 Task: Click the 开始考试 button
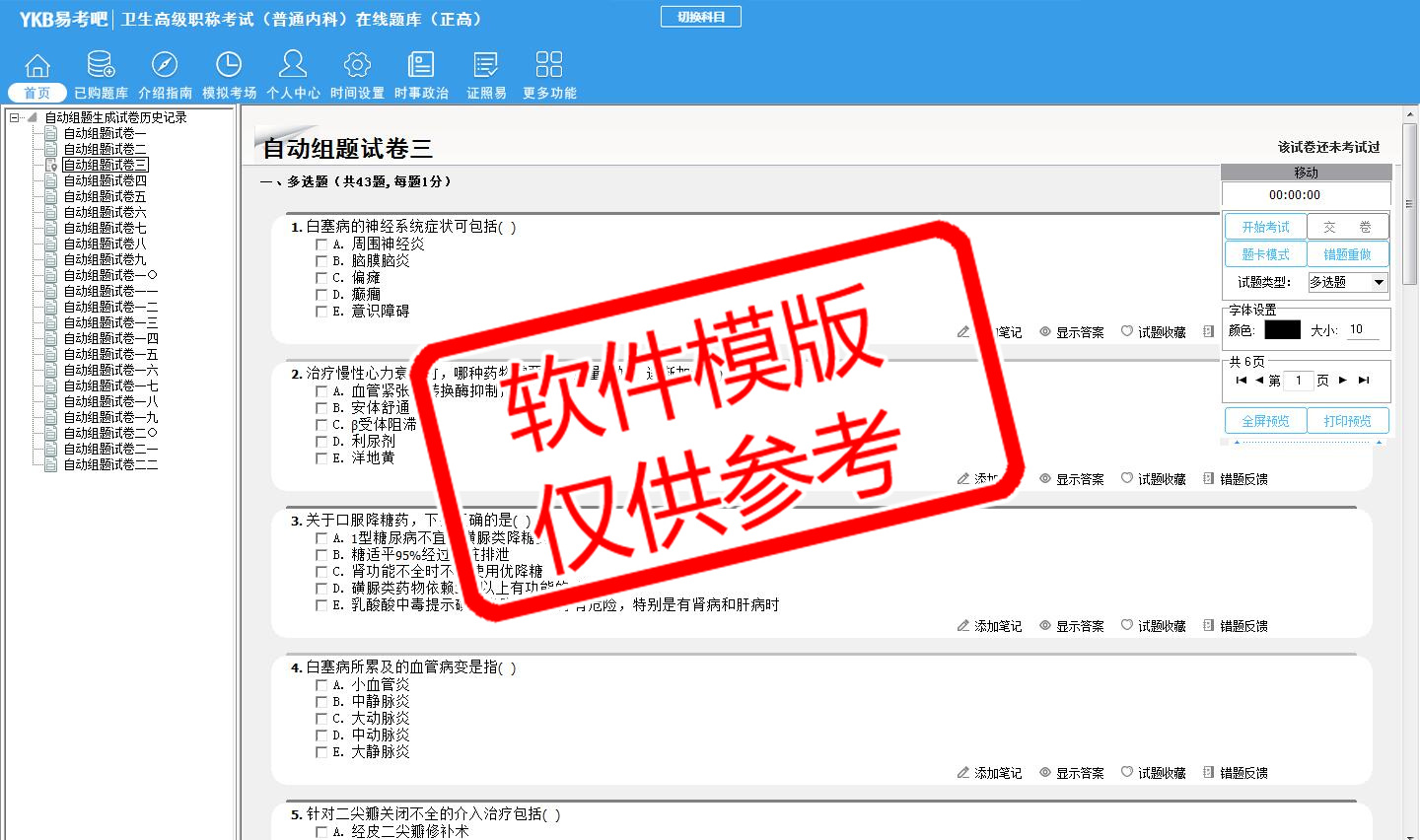1265,227
